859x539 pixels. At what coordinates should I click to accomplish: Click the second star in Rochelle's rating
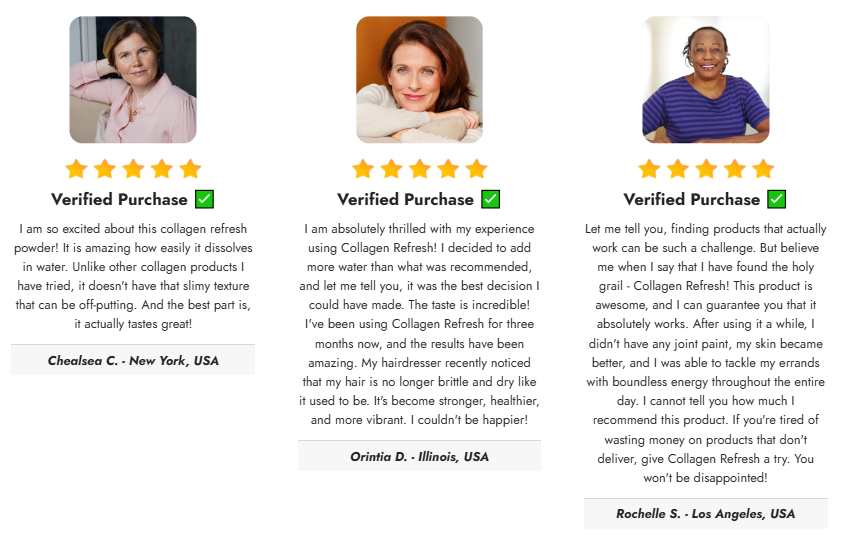[x=678, y=169]
